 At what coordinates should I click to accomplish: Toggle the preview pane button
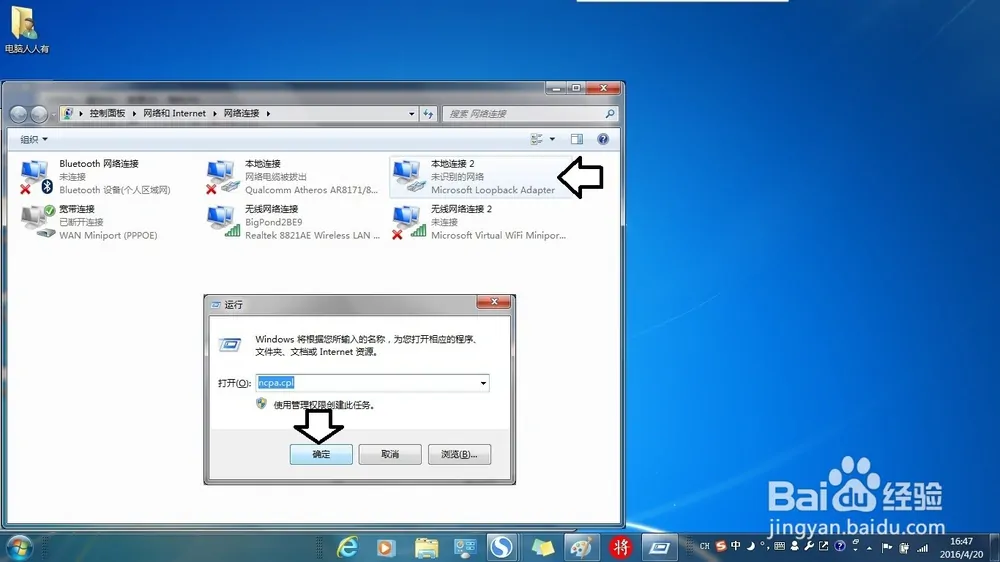click(x=576, y=140)
